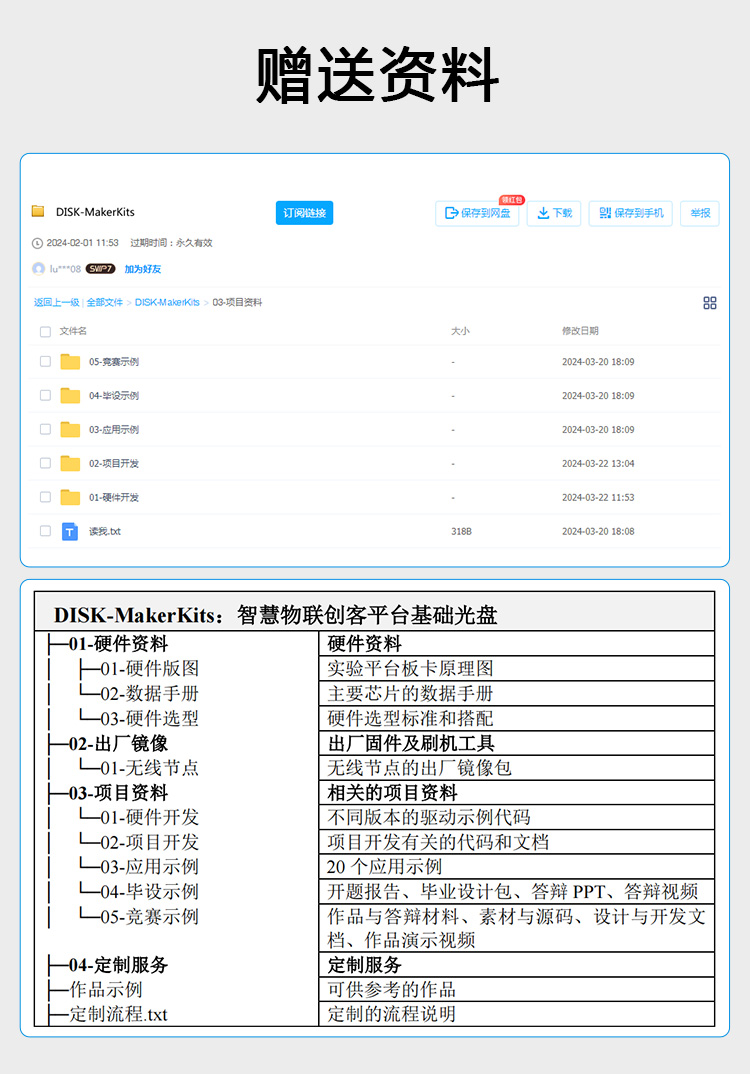The height and width of the screenshot is (1074, 750).
Task: Click the 读我.txt text file icon
Action: point(70,532)
